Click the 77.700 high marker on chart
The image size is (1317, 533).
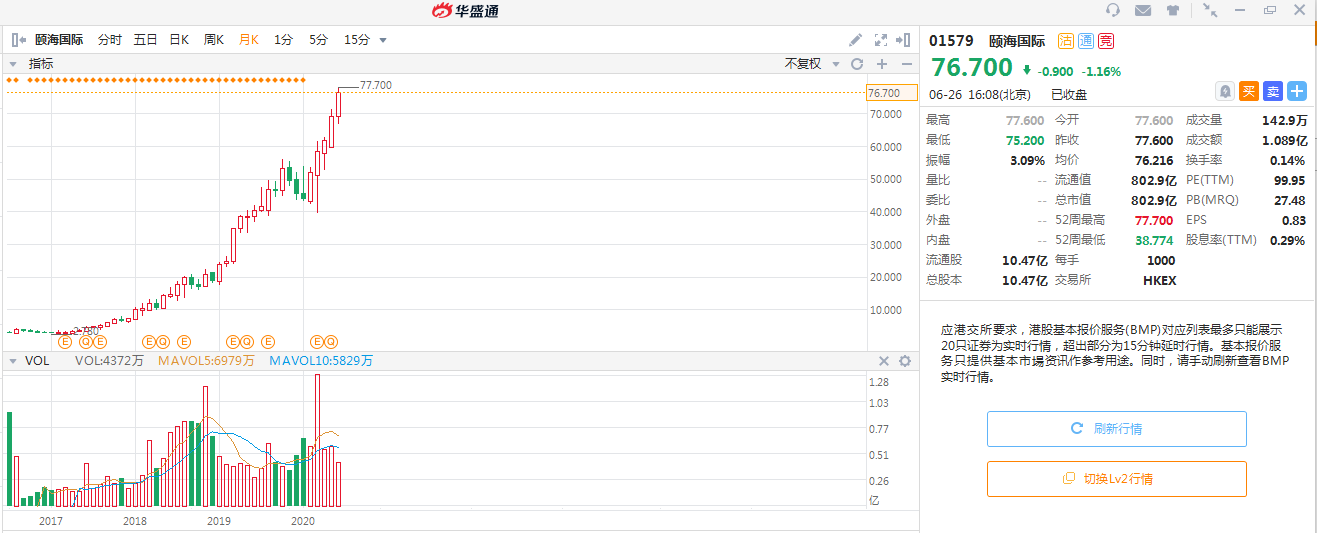[x=375, y=85]
